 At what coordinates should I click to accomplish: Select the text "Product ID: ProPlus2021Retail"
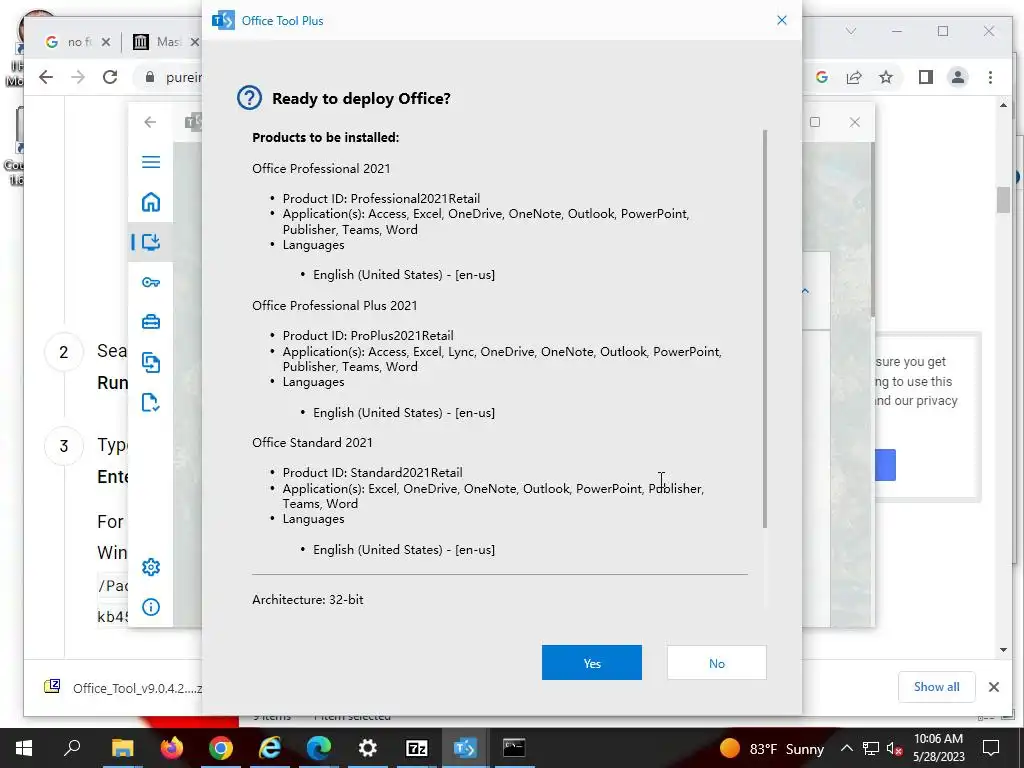(368, 336)
